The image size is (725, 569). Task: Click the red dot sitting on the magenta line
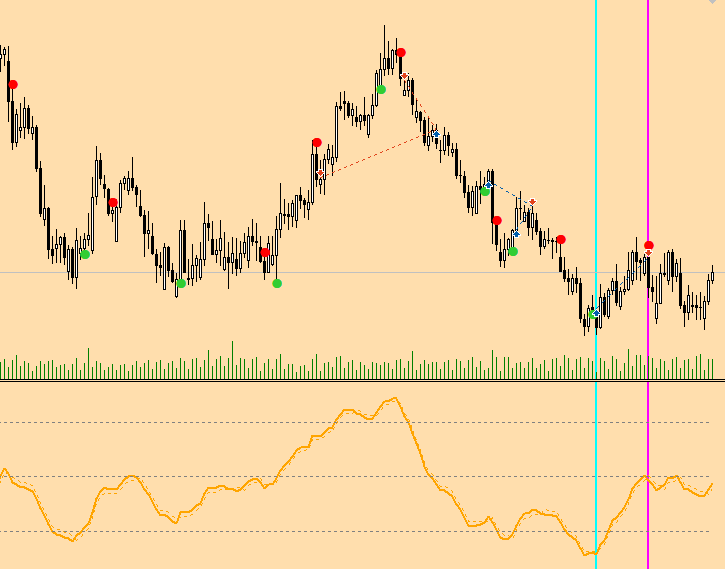click(649, 245)
